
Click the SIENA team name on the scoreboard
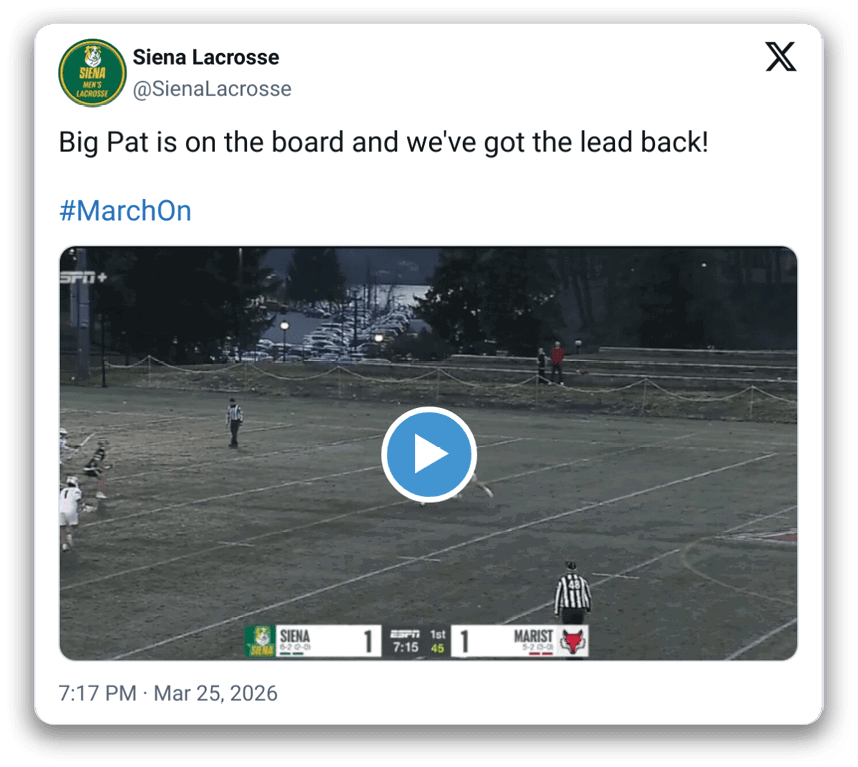[295, 636]
